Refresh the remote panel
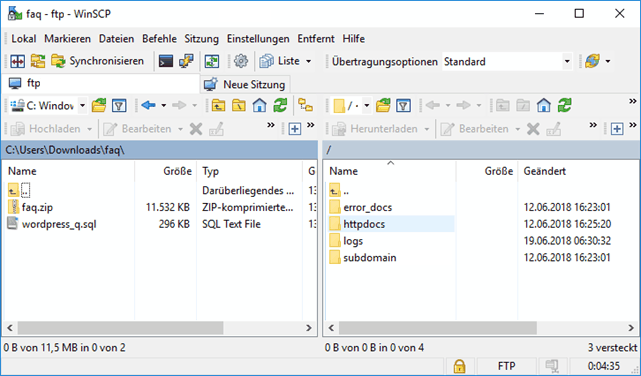The height and width of the screenshot is (376, 641). (565, 106)
